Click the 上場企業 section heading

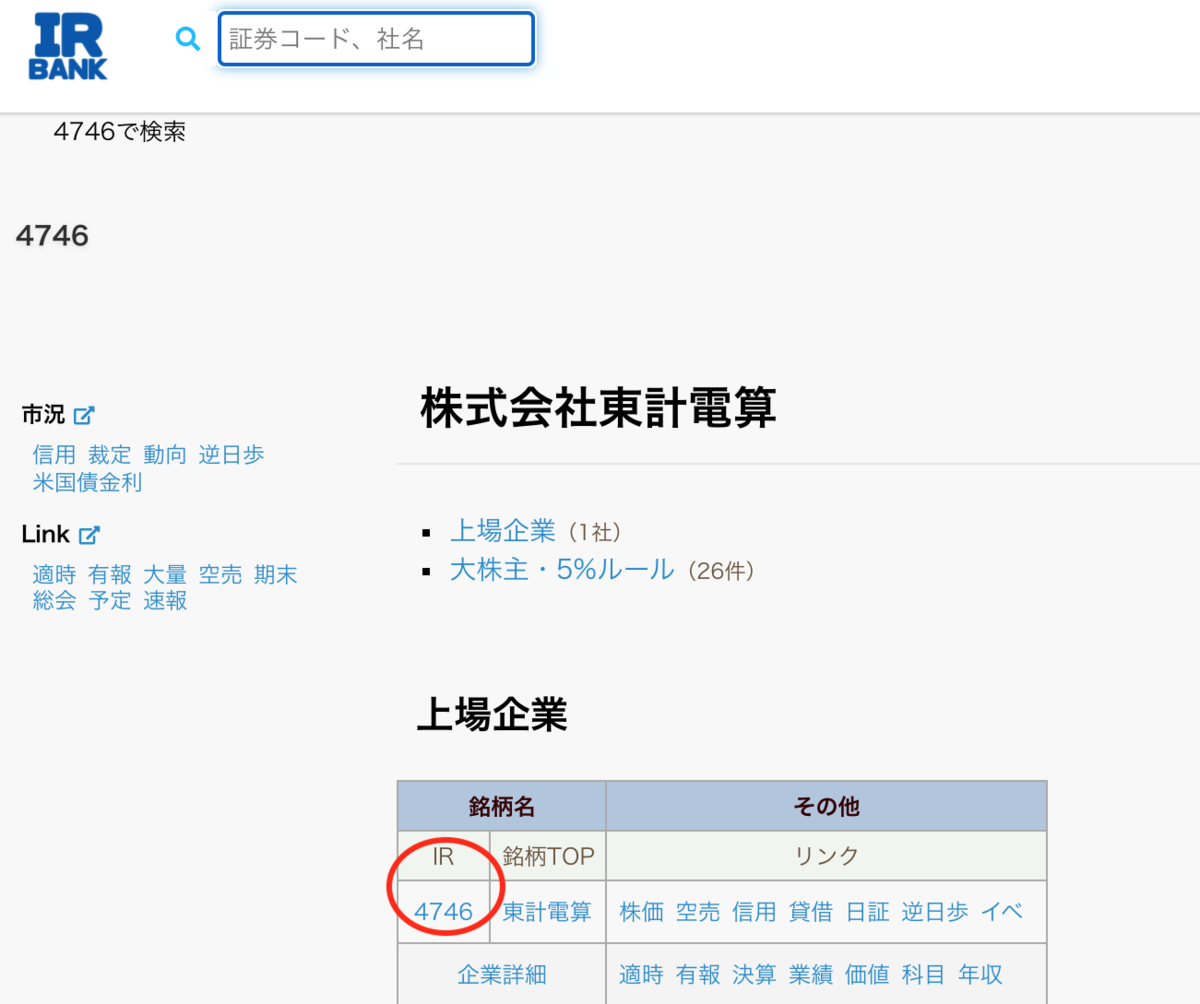click(x=492, y=716)
